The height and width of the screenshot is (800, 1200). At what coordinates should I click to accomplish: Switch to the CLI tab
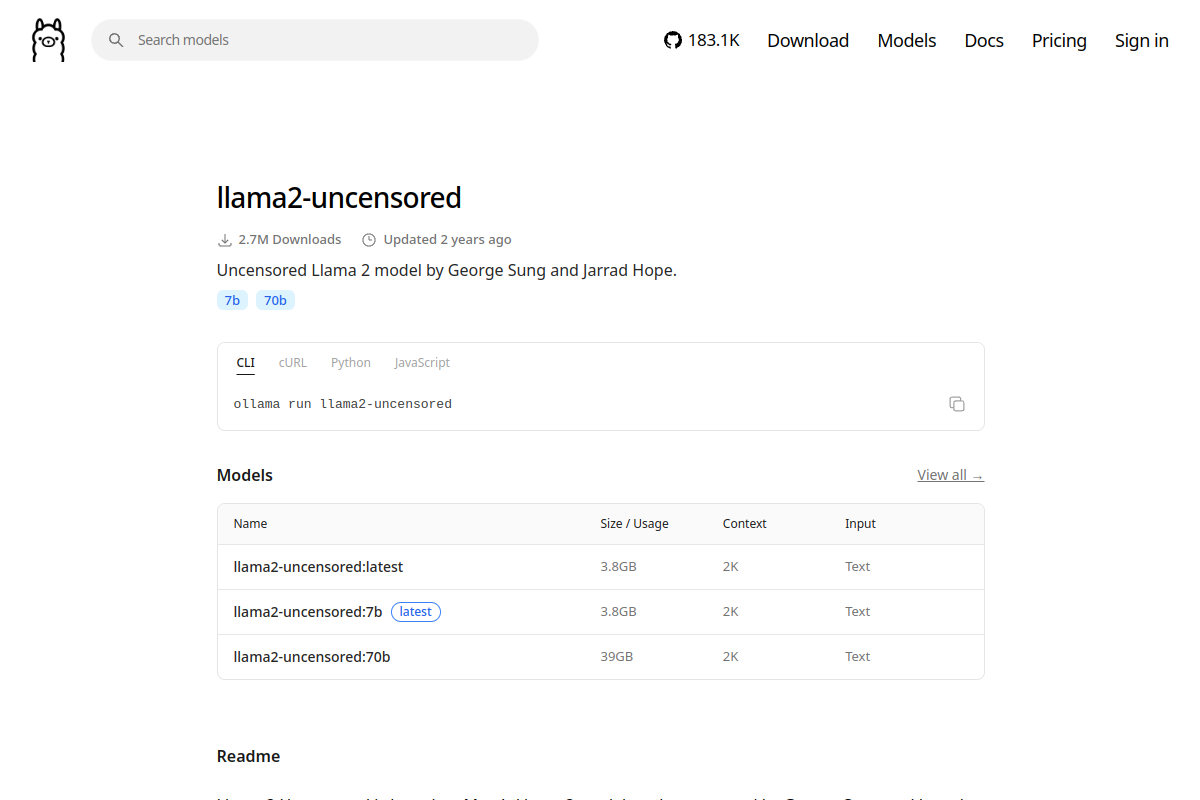point(245,363)
